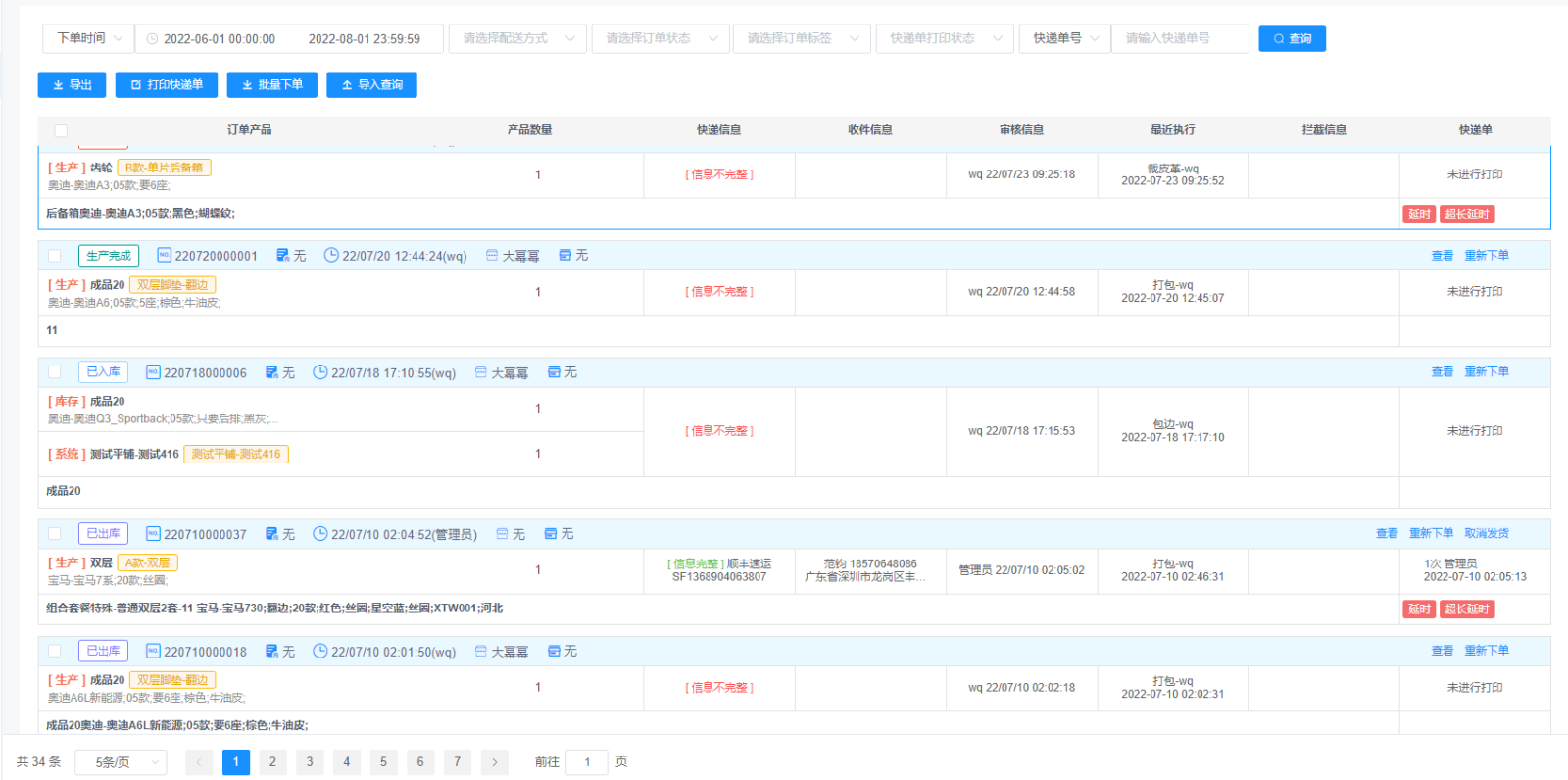Click the store icon beside 大哥哥 in order 220718000006

(x=481, y=372)
